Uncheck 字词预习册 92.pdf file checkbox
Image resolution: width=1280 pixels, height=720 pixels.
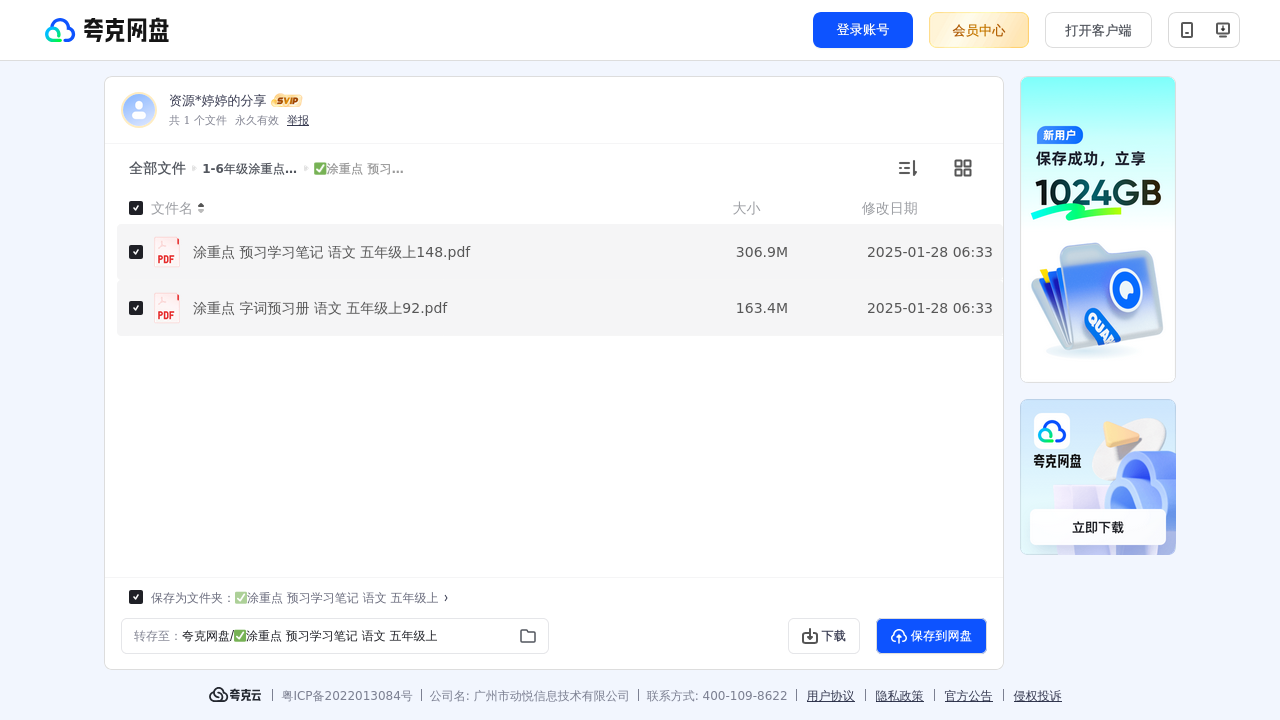(x=136, y=308)
